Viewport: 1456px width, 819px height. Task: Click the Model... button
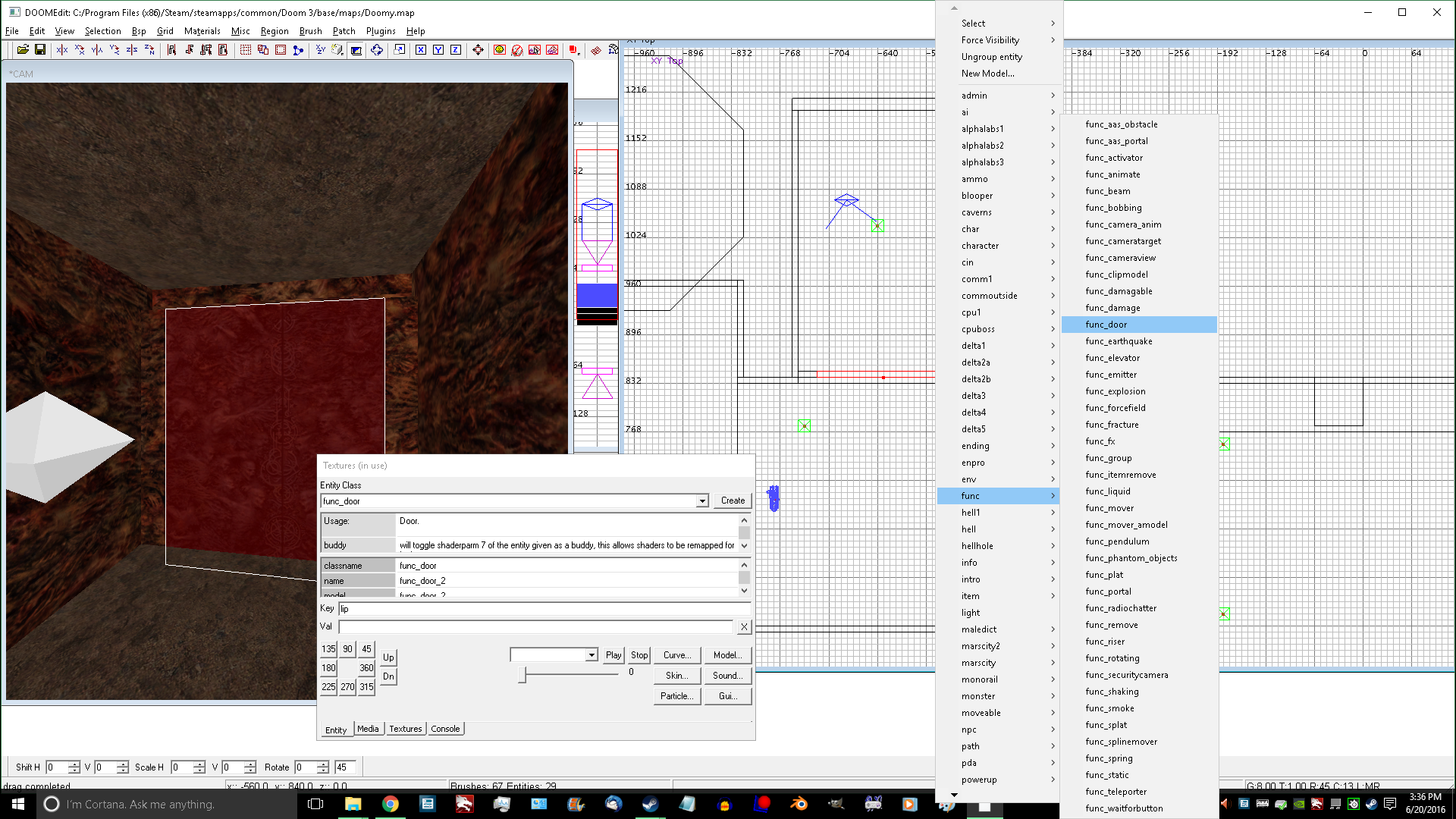coord(726,655)
